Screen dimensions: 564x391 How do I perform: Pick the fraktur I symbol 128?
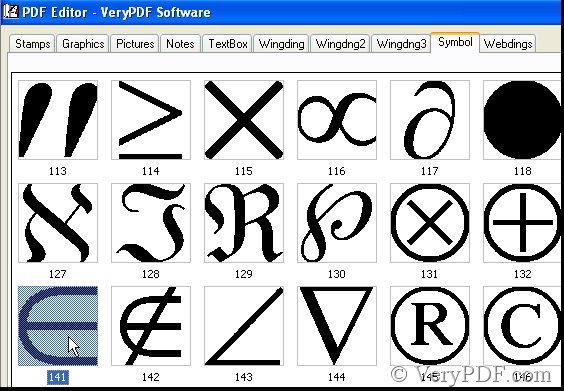click(151, 223)
